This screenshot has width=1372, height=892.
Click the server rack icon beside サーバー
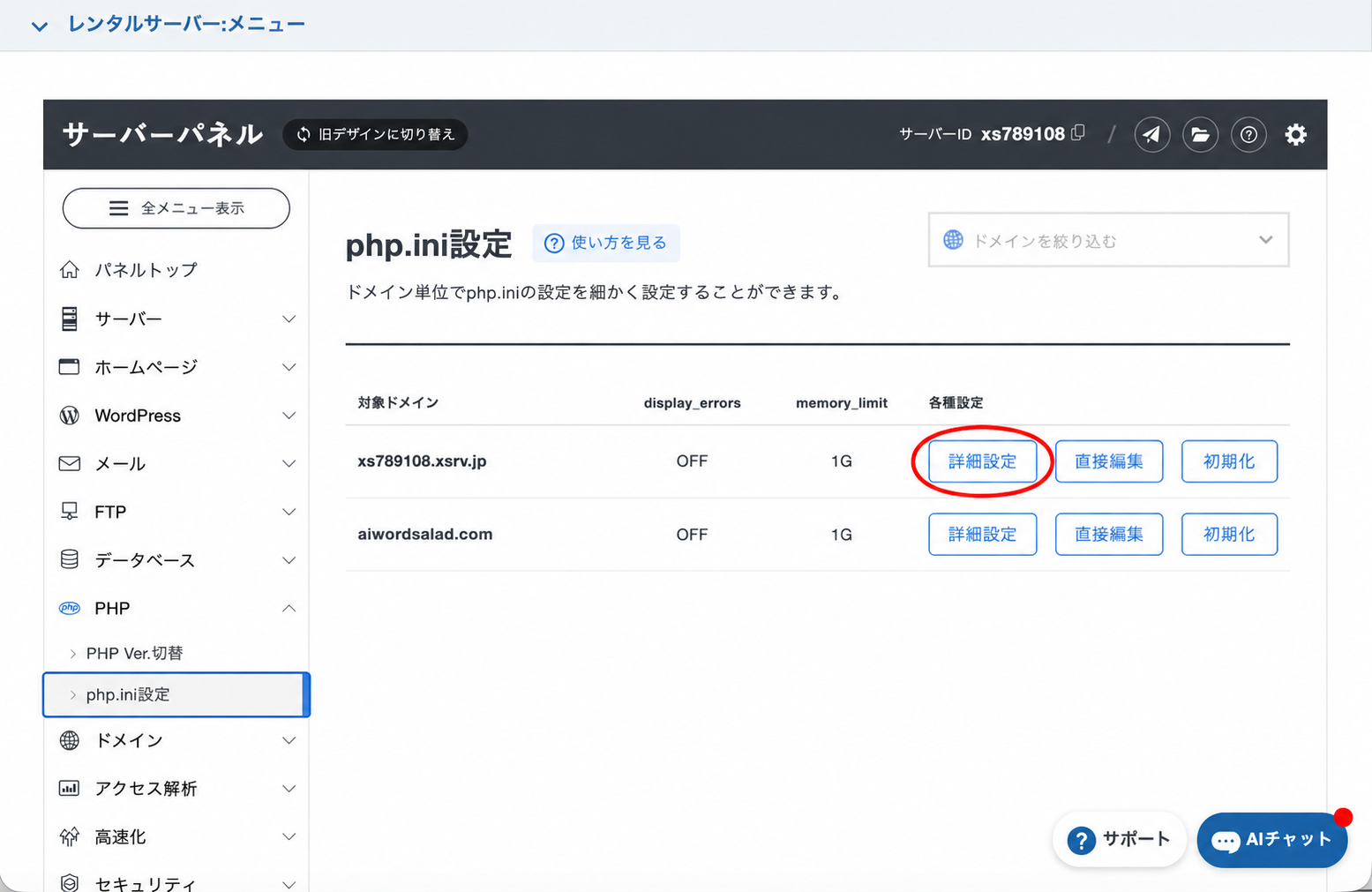pyautogui.click(x=70, y=319)
